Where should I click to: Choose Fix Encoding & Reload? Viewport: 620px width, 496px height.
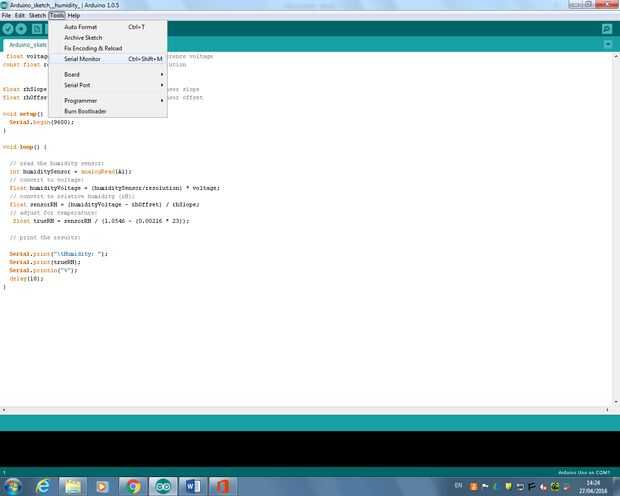point(108,48)
